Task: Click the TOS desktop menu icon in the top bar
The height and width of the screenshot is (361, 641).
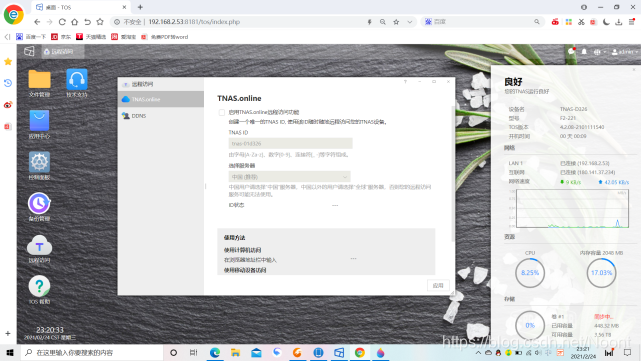Action: click(29, 52)
